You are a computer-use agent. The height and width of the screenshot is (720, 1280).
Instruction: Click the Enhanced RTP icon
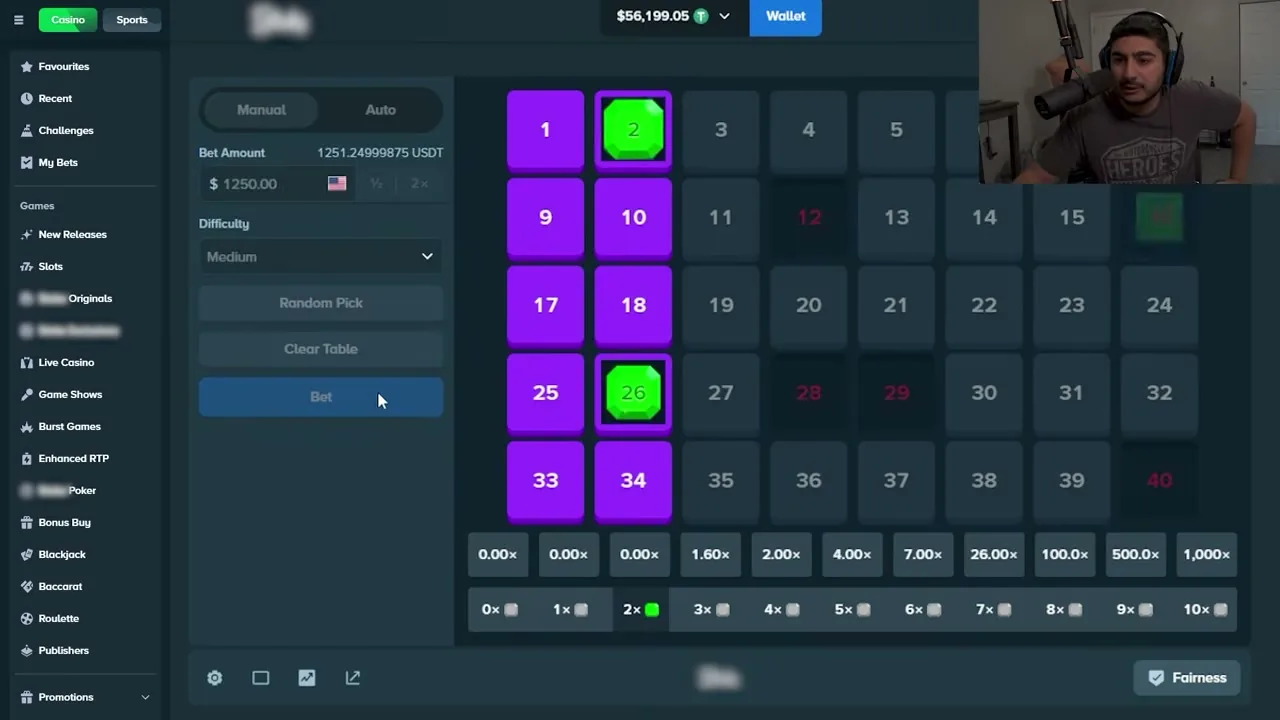[27, 459]
